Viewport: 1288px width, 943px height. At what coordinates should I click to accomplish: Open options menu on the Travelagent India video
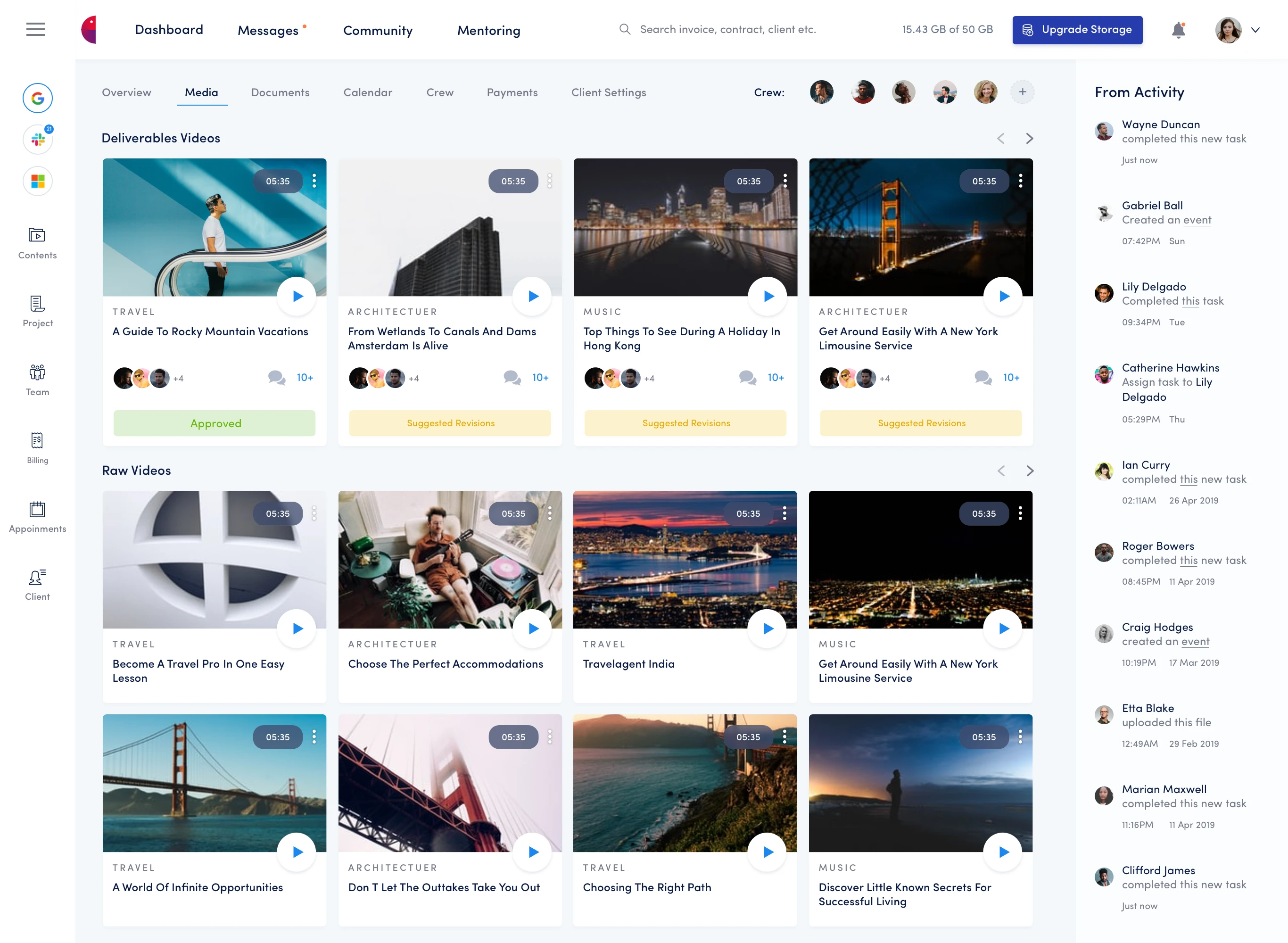pos(785,513)
